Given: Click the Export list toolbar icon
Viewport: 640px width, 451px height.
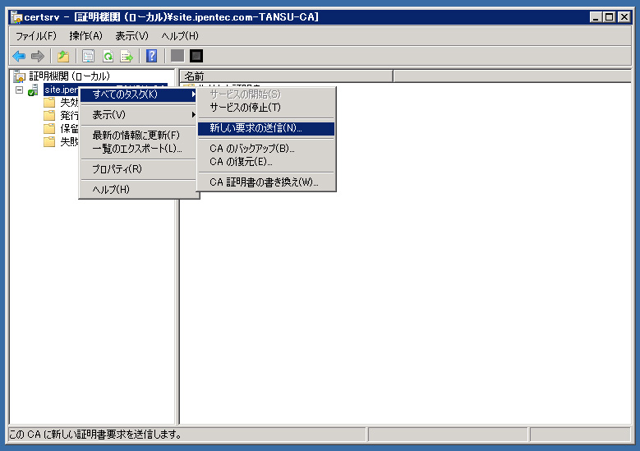Looking at the screenshot, I should point(127,56).
